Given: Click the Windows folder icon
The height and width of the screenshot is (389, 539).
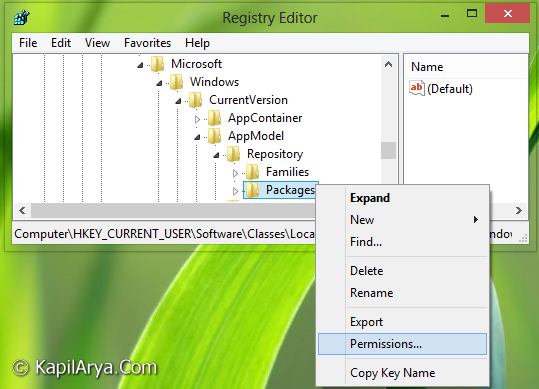Looking at the screenshot, I should [177, 82].
